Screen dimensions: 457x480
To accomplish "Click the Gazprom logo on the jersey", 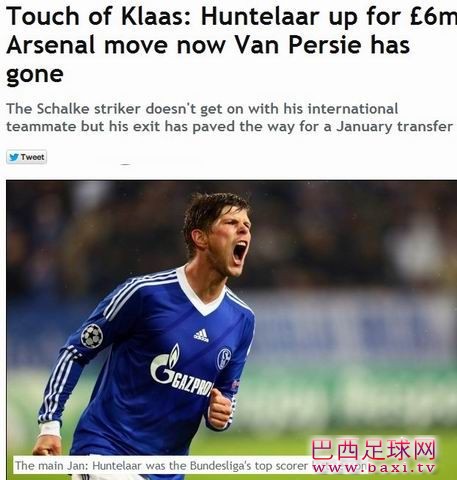I will pos(181,371).
